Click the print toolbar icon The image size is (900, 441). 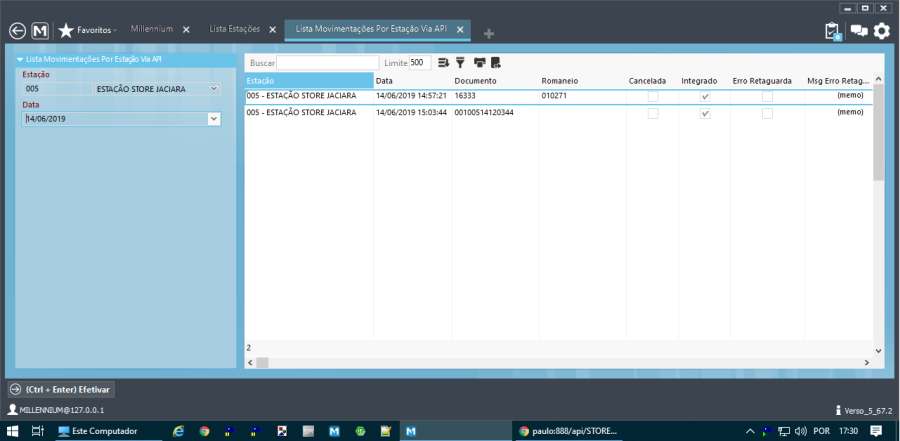pos(479,63)
